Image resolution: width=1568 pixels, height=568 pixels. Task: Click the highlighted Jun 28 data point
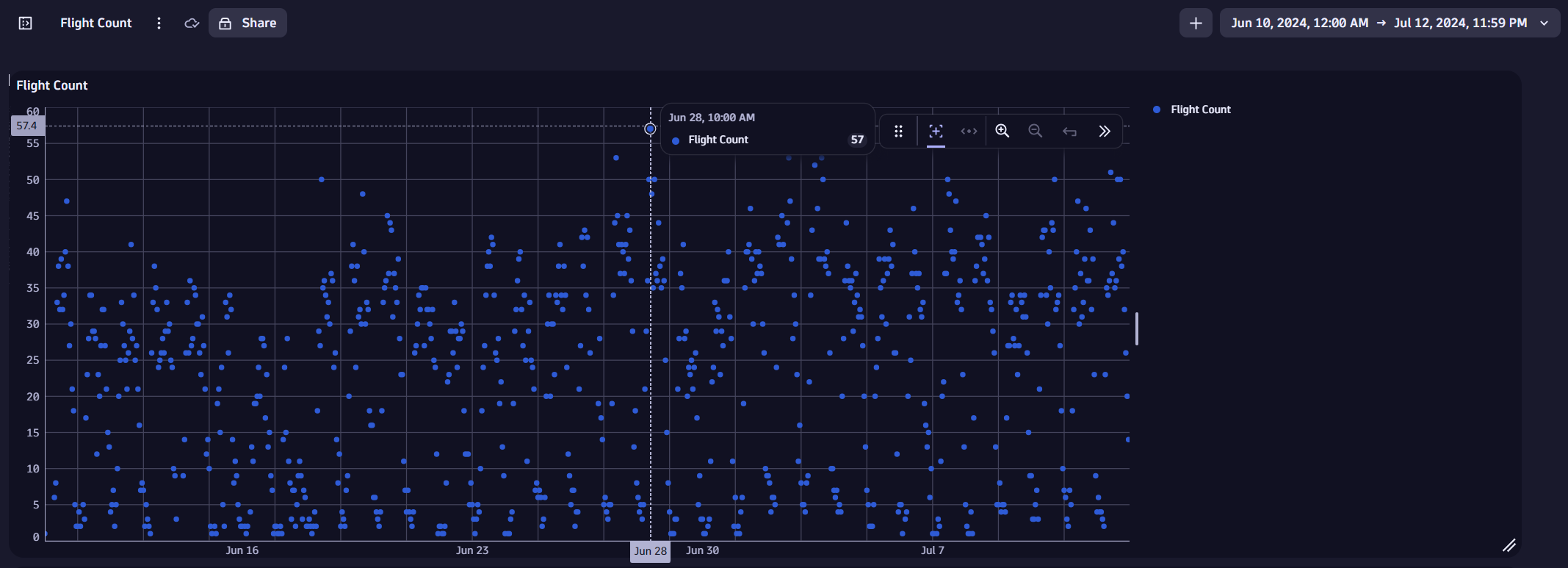pyautogui.click(x=650, y=129)
